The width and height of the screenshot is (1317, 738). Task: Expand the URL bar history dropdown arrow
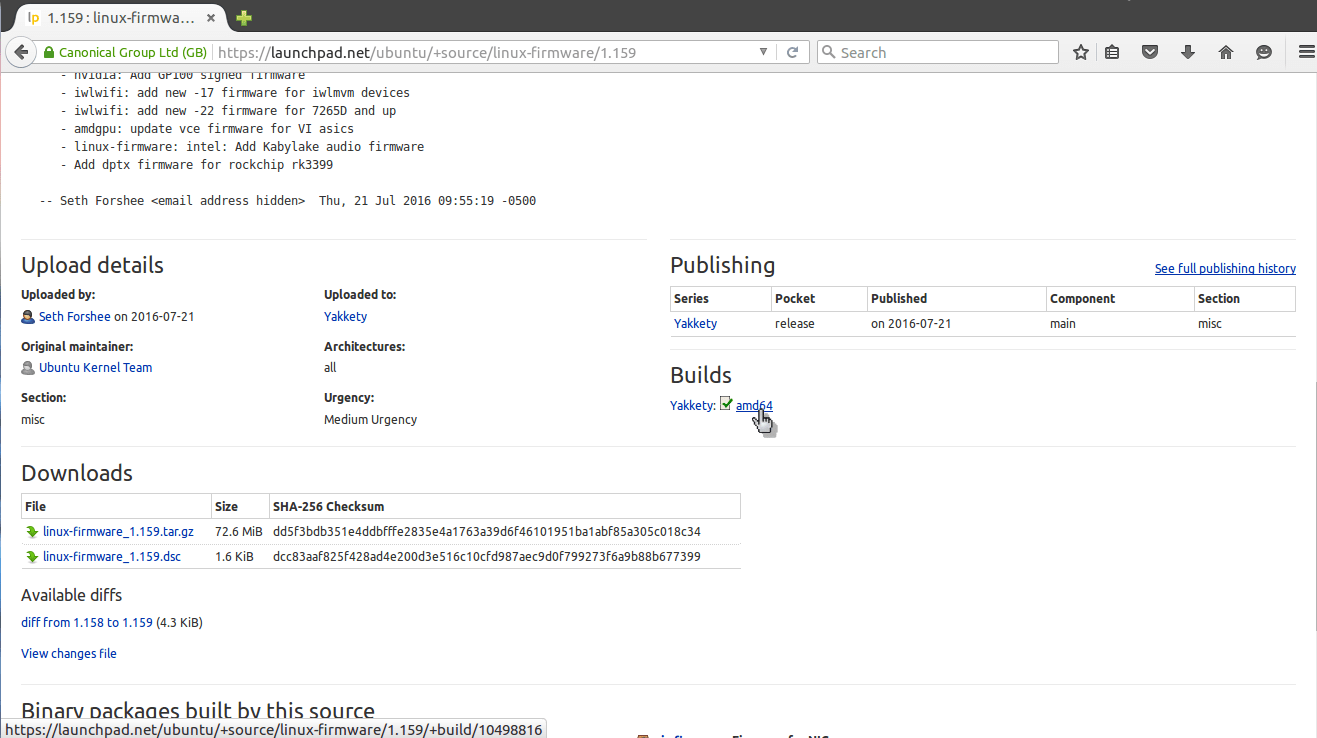click(x=764, y=53)
